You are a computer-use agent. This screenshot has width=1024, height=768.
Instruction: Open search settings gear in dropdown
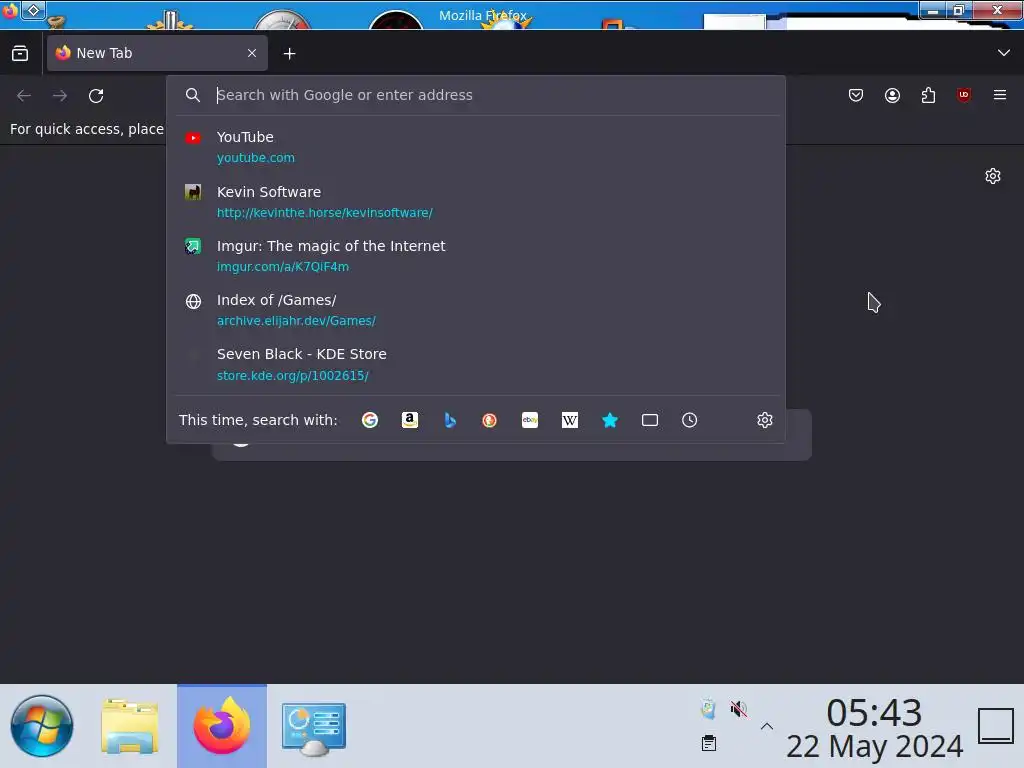tap(765, 420)
